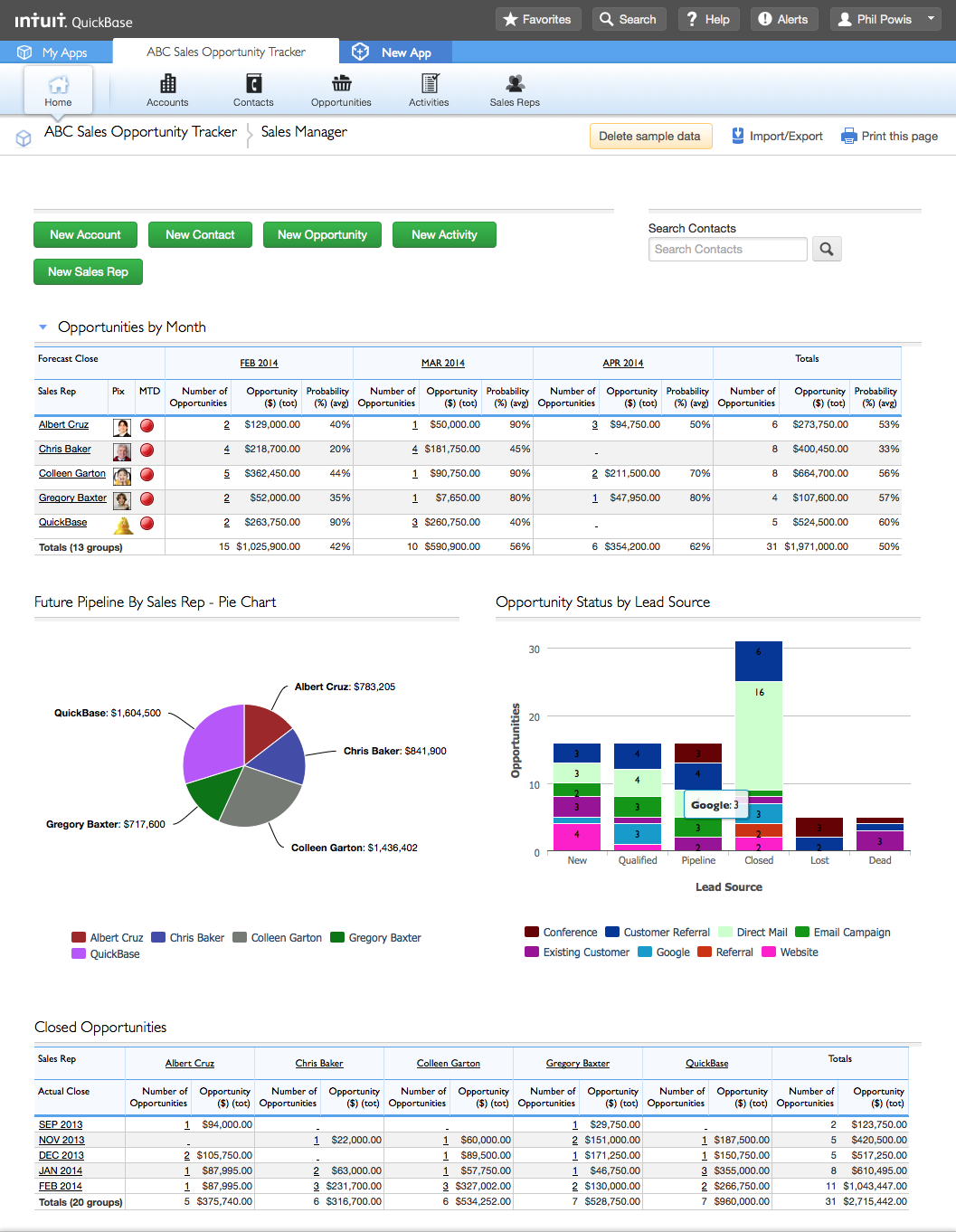Focus the Search Contacts input field
956x1232 pixels.
tap(727, 249)
